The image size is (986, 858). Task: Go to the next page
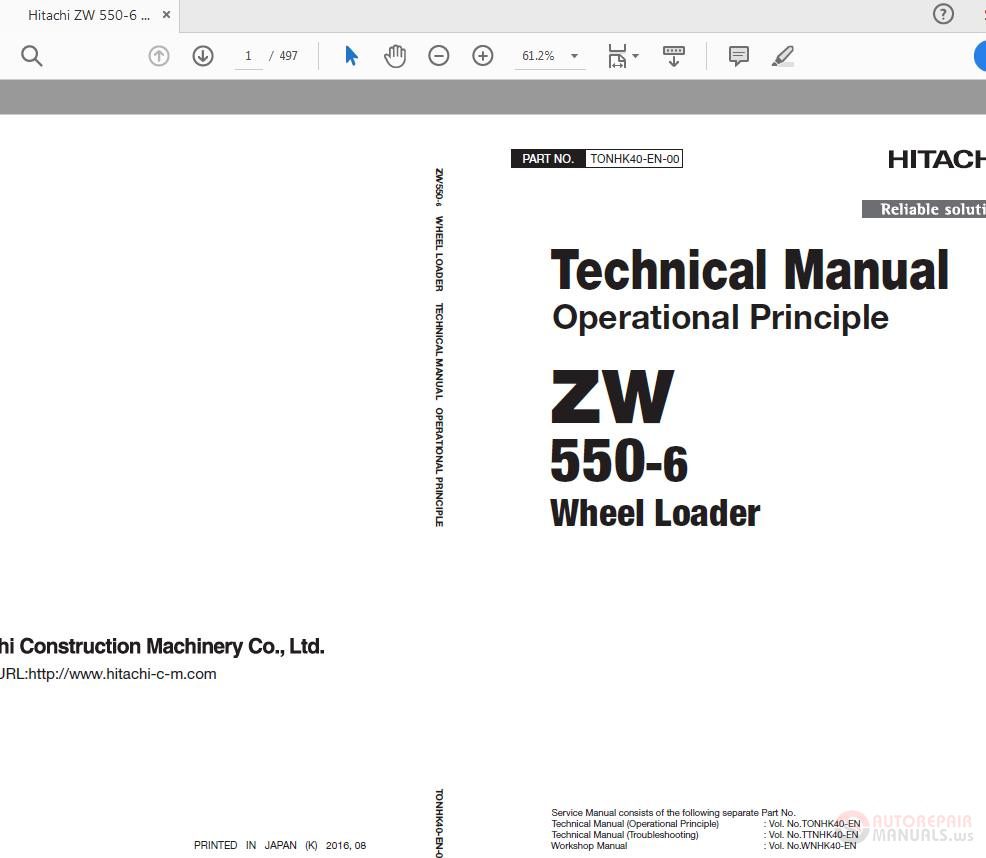(x=203, y=55)
